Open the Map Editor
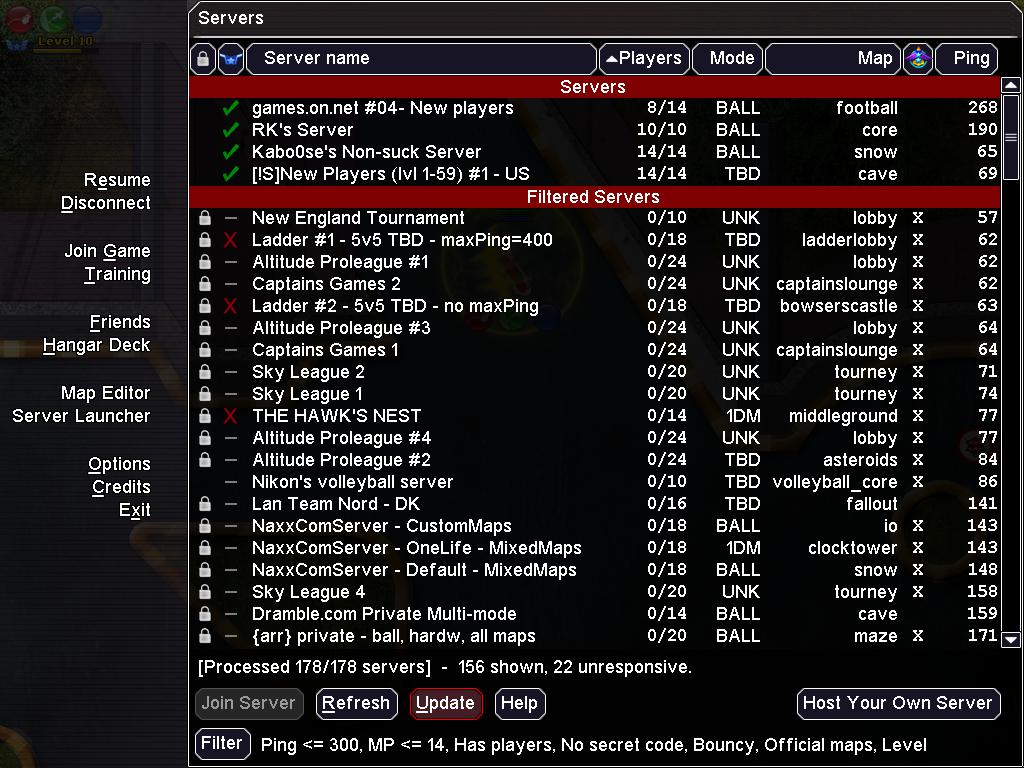1024x768 pixels. coord(106,393)
